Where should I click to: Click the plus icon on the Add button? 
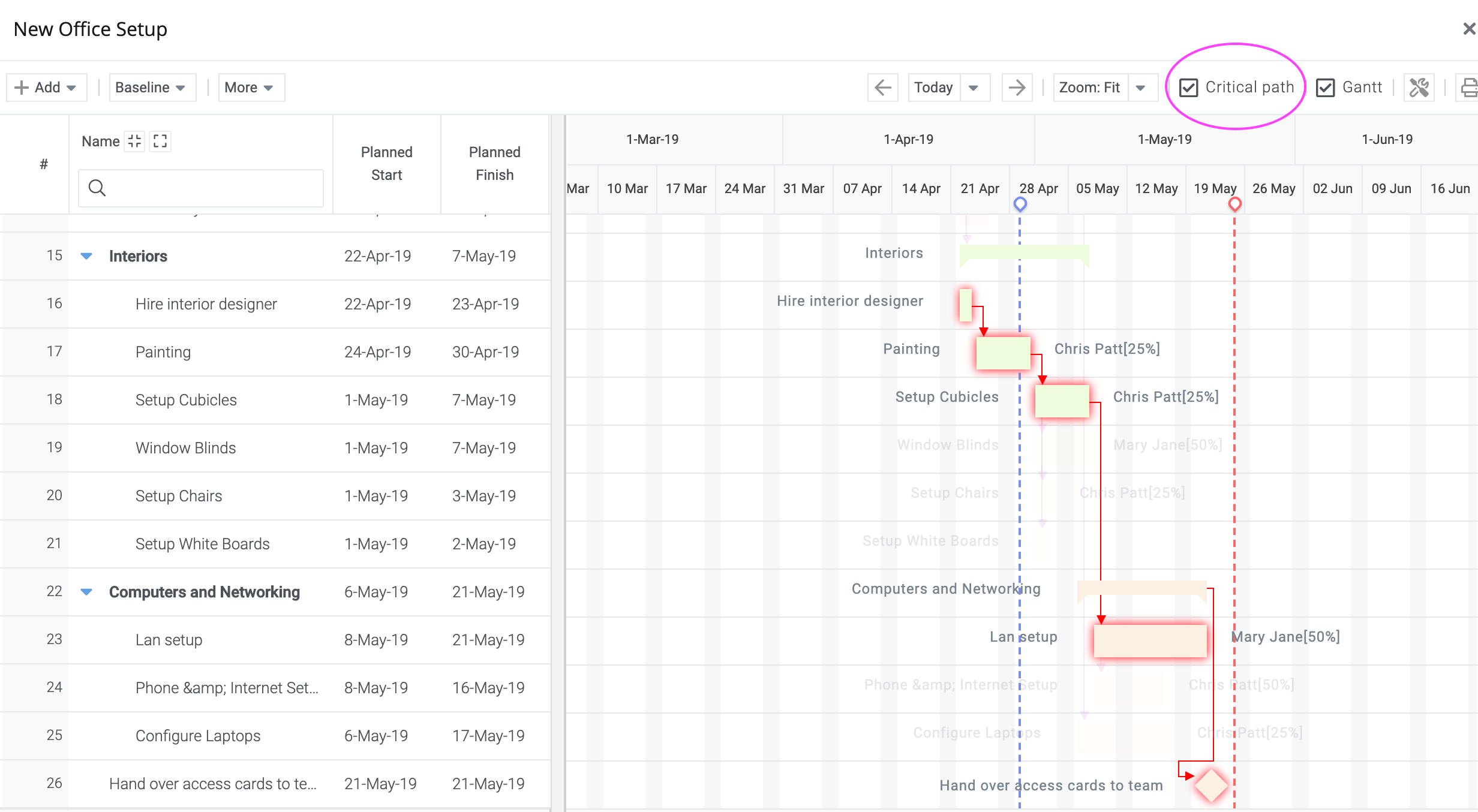(x=21, y=86)
